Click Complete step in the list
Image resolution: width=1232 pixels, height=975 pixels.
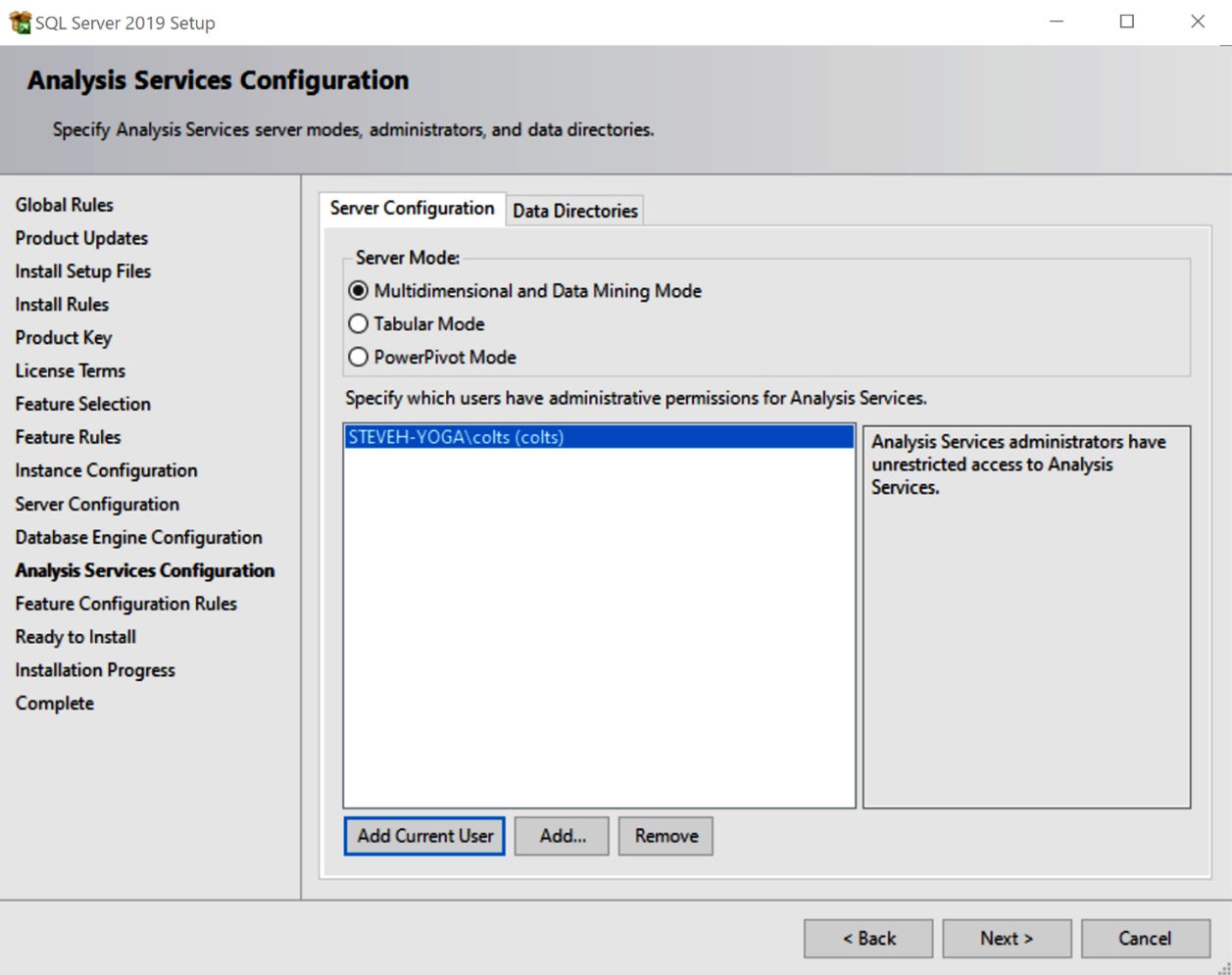[x=55, y=704]
